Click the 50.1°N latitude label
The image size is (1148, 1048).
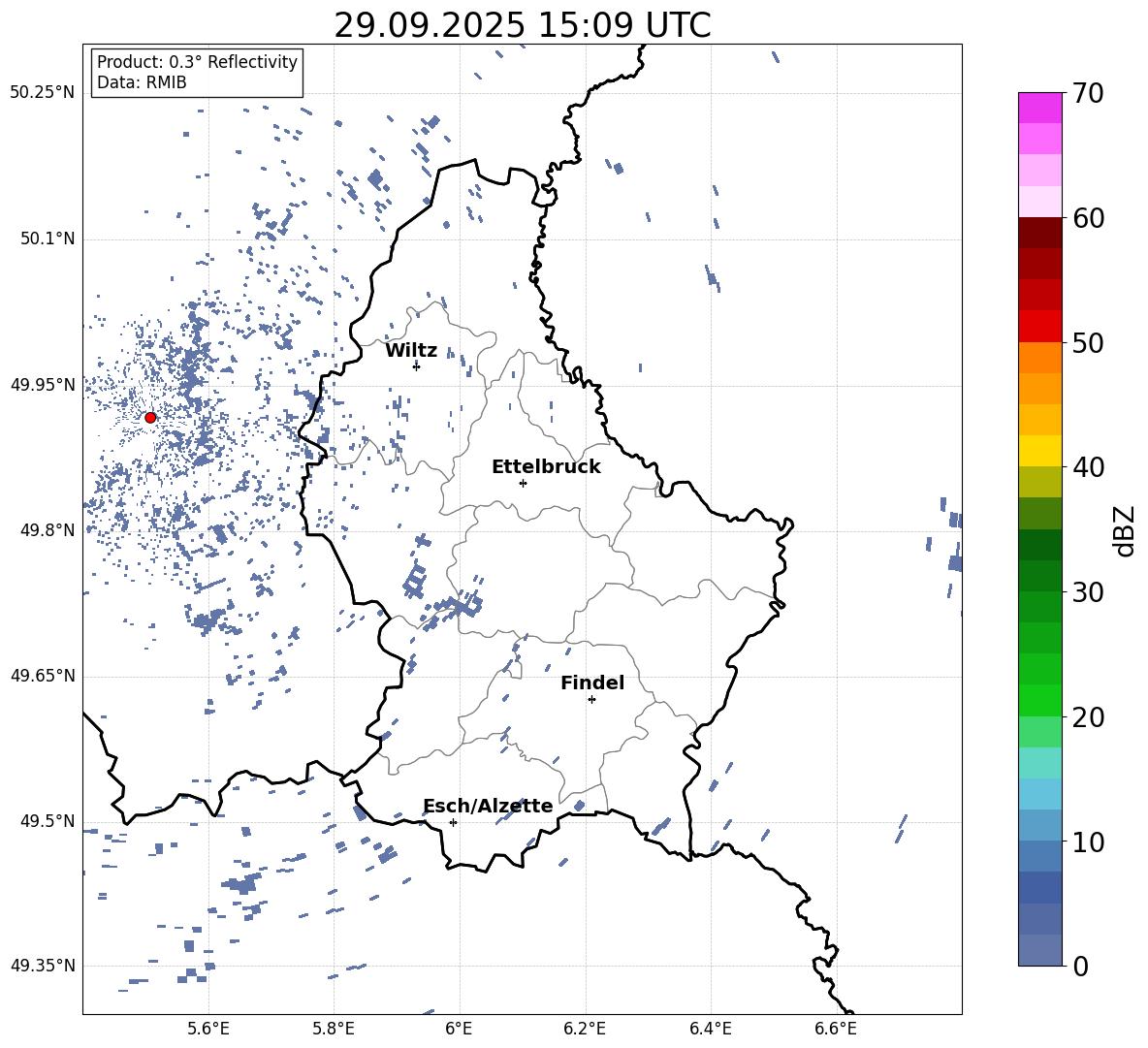(x=48, y=238)
